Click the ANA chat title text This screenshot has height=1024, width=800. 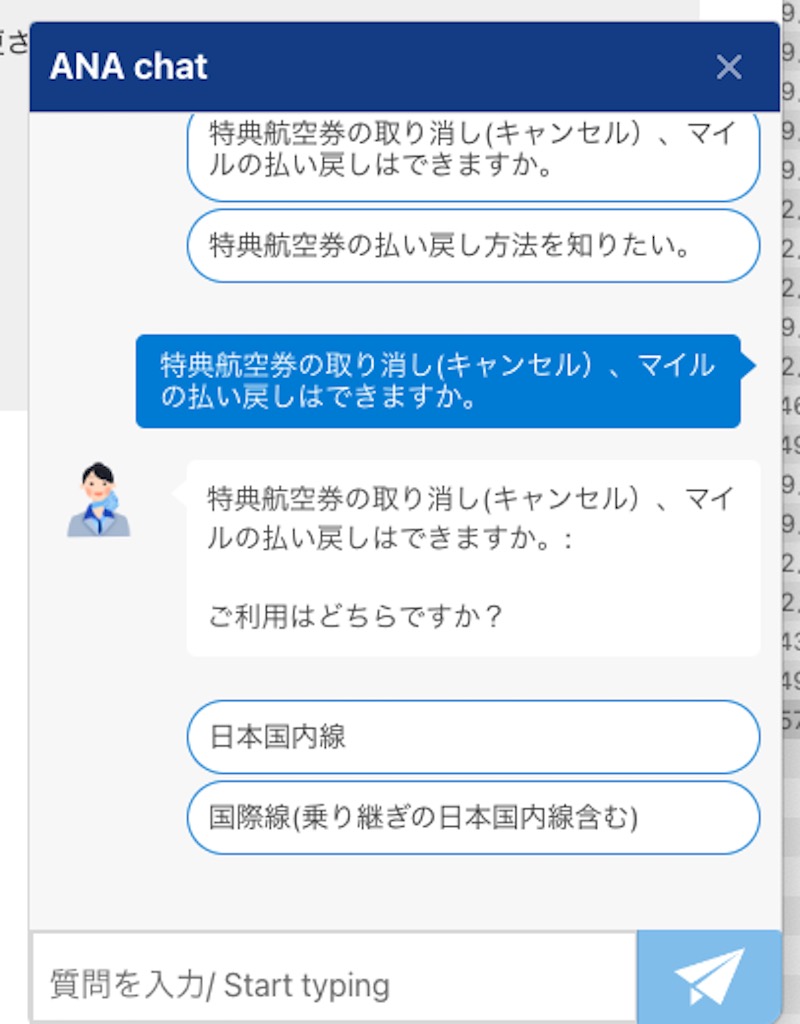point(129,67)
